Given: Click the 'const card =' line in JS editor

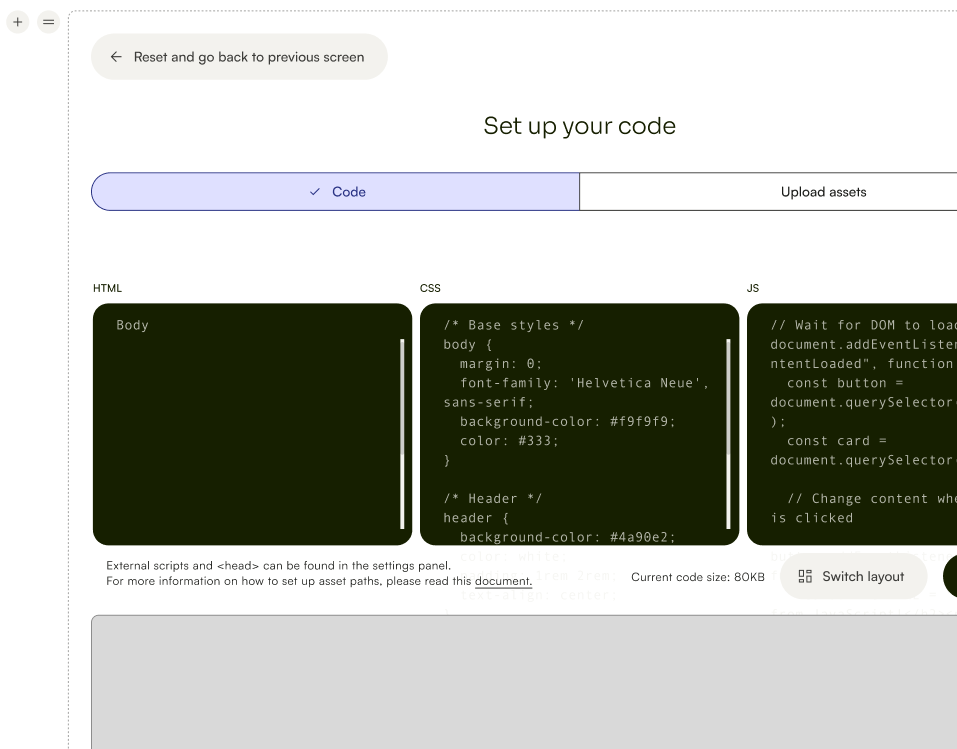Looking at the screenshot, I should tap(829, 441).
